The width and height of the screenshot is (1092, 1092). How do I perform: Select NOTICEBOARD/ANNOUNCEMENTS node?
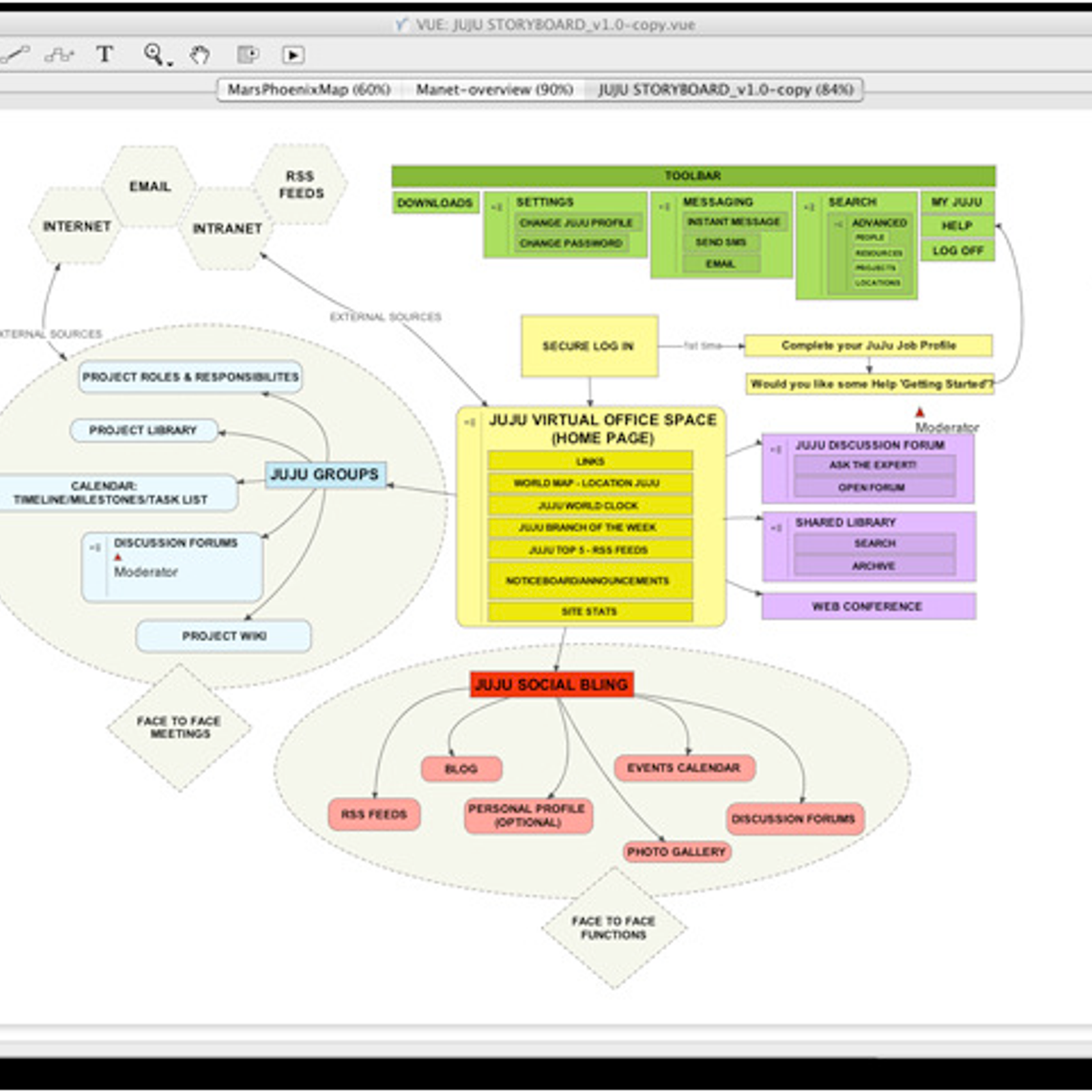tap(590, 581)
